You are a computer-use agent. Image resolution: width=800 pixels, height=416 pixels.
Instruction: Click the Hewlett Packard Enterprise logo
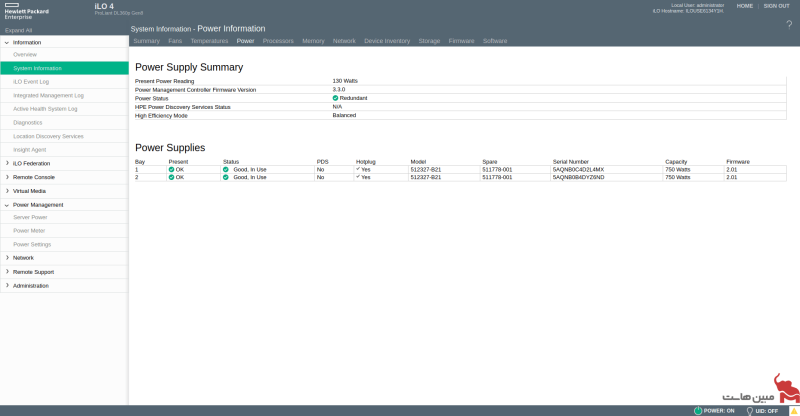pos(26,11)
